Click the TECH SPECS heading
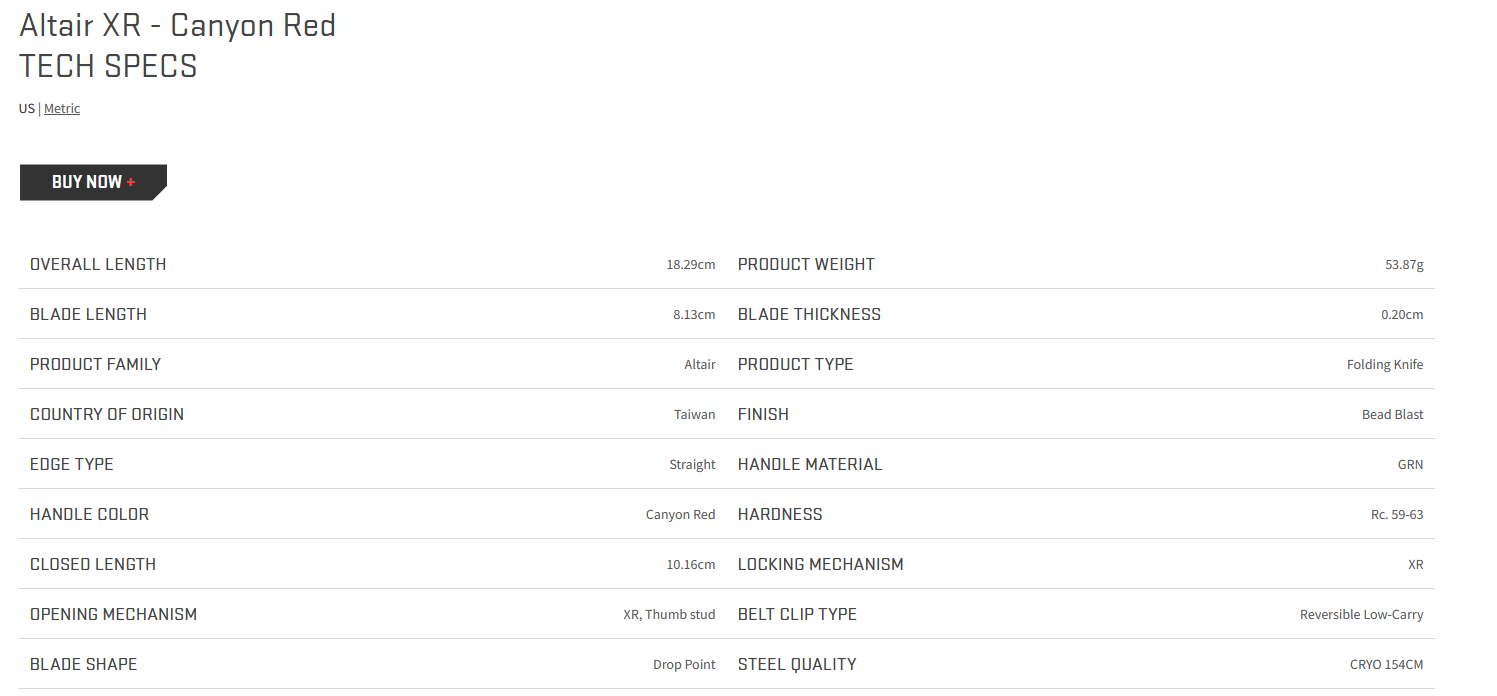1497x696 pixels. (108, 66)
